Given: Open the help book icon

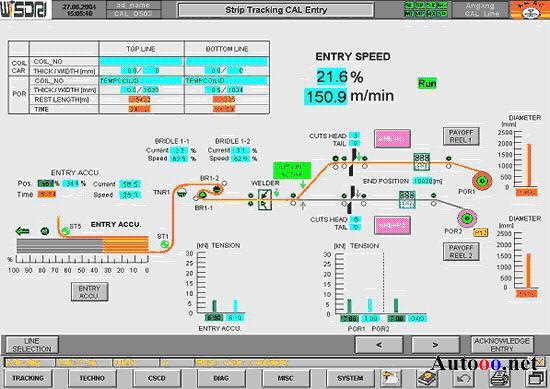Looking at the screenshot, I should [428, 379].
